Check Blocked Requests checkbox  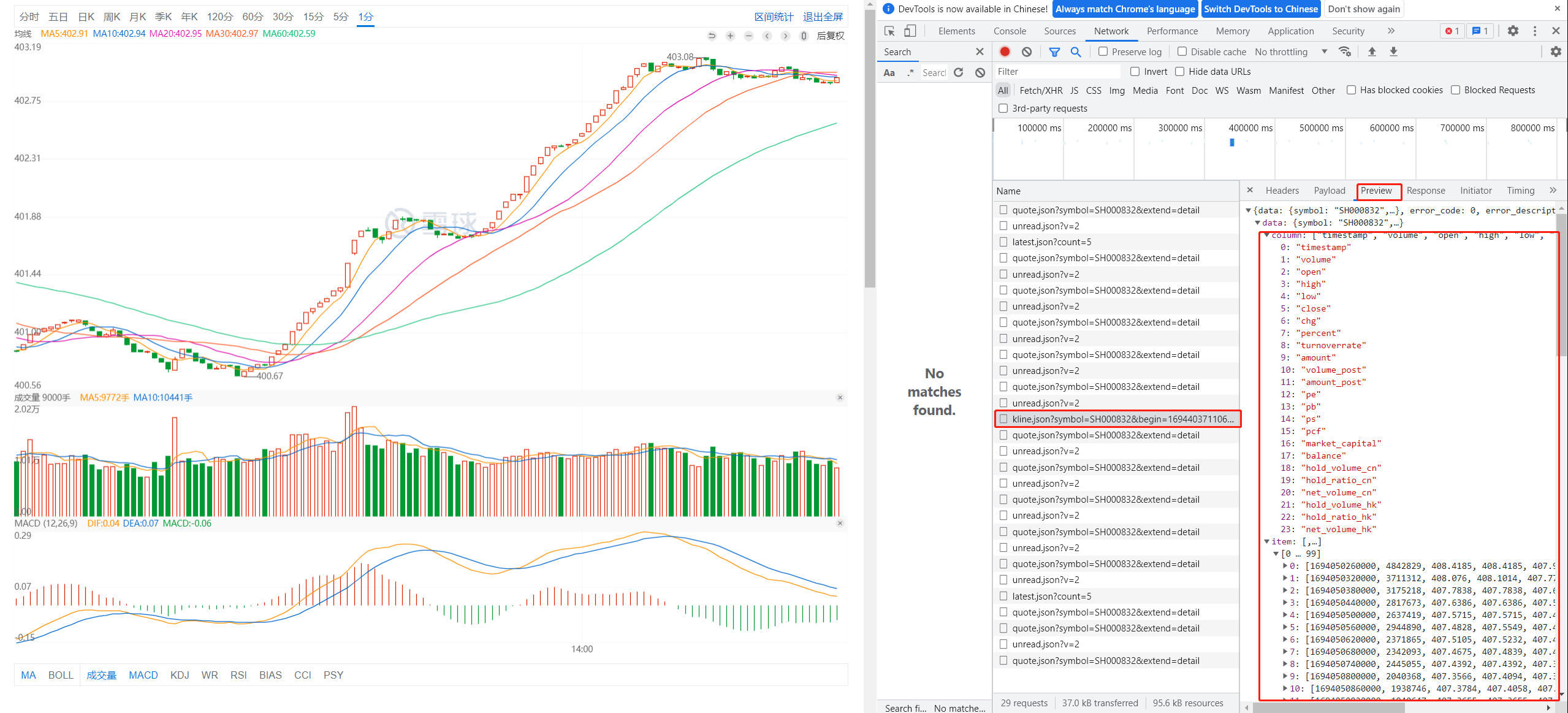(1455, 90)
